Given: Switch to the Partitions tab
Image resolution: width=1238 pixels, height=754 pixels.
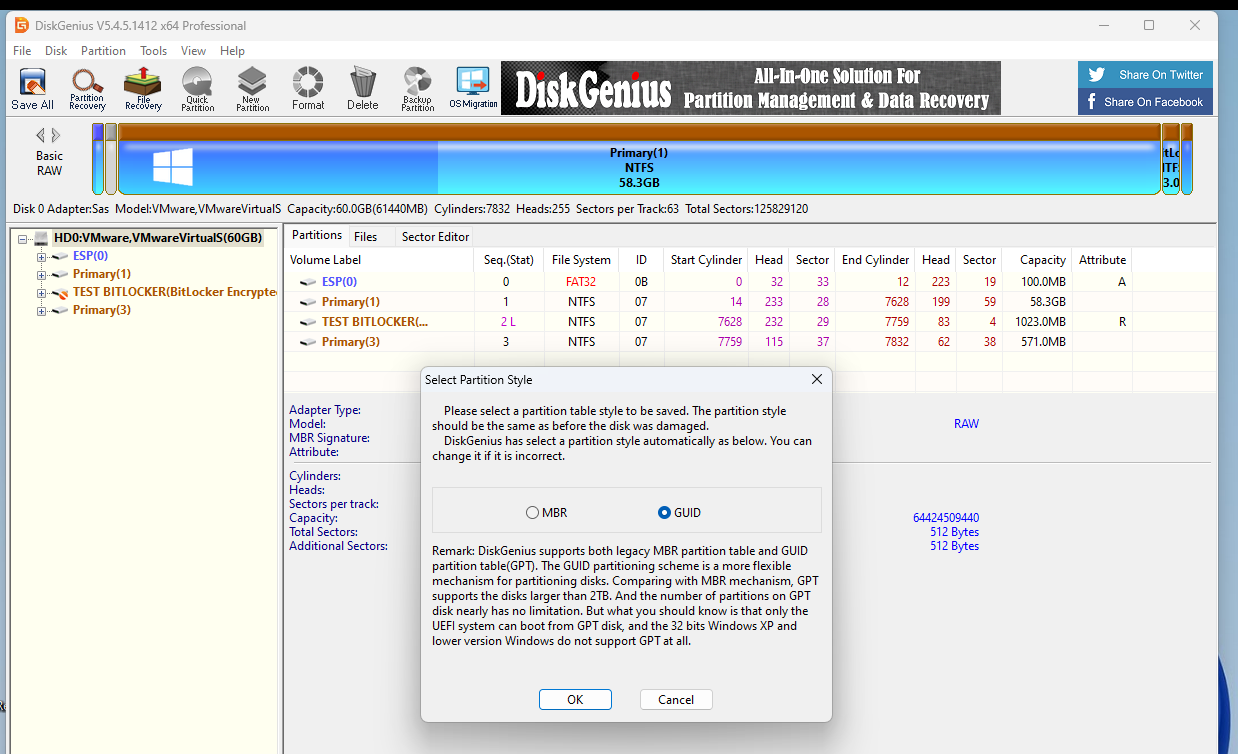Looking at the screenshot, I should point(316,236).
